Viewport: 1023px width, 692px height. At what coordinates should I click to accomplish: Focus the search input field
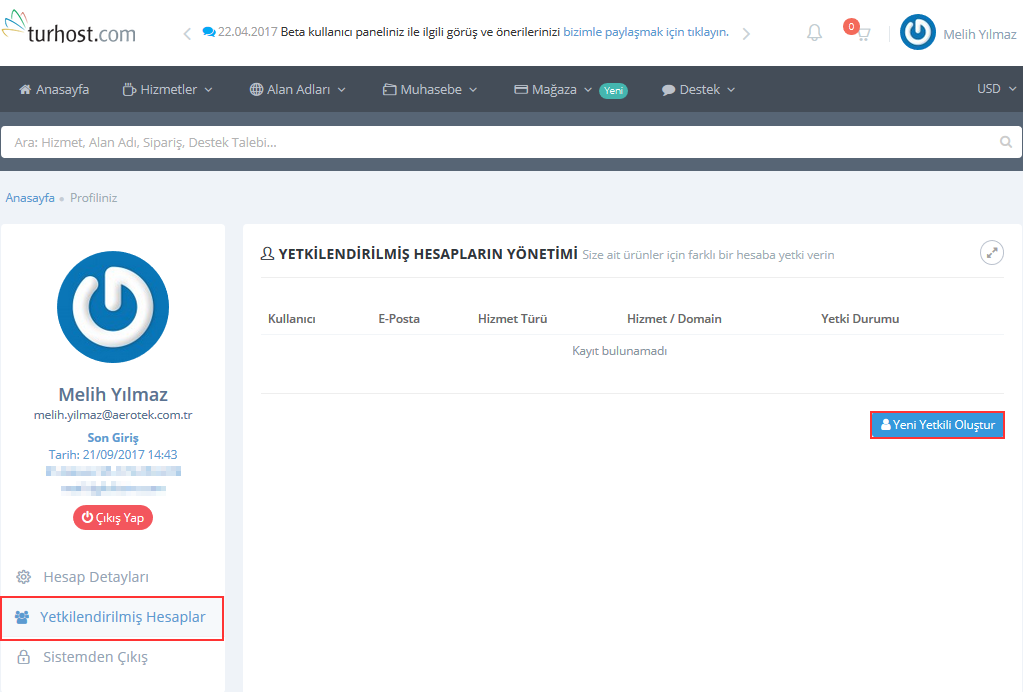[x=500, y=143]
